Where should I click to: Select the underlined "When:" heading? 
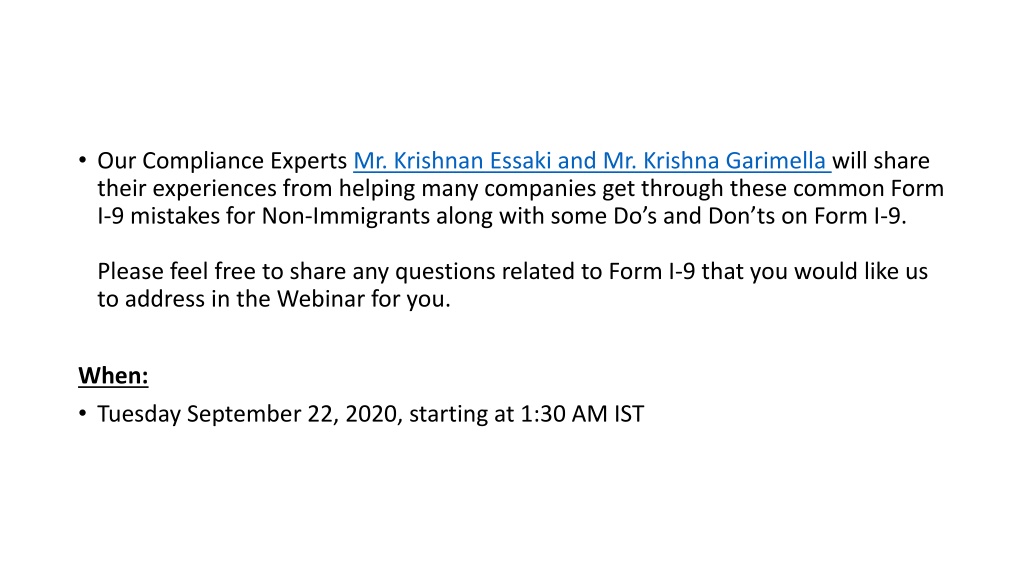pos(113,376)
